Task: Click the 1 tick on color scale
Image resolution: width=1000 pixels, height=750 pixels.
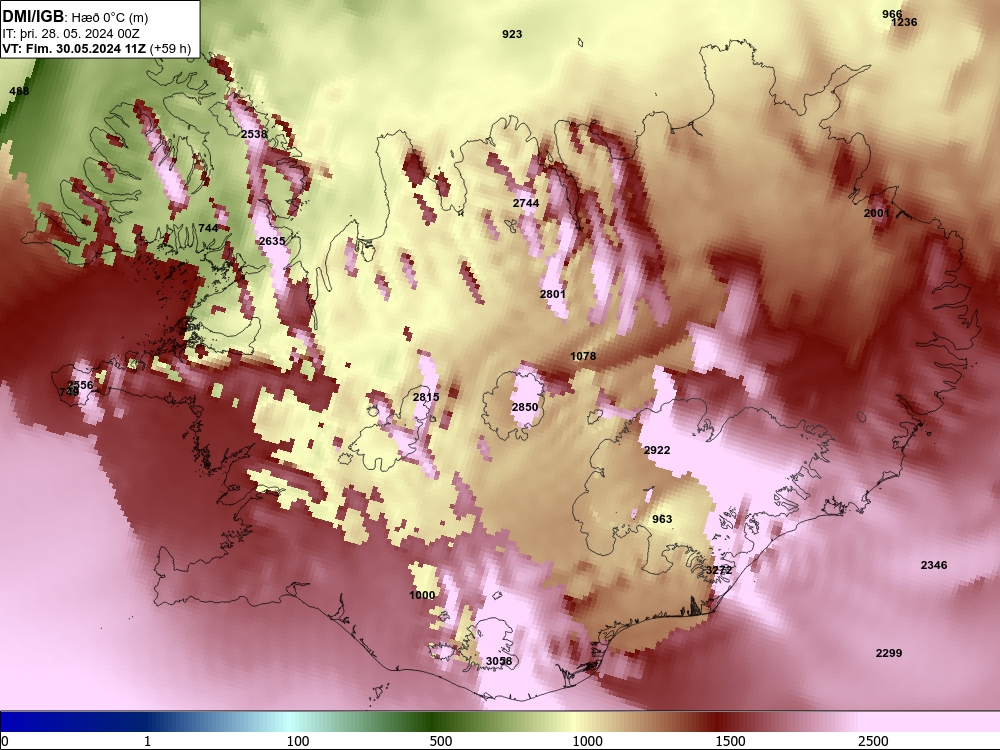Action: pyautogui.click(x=147, y=741)
